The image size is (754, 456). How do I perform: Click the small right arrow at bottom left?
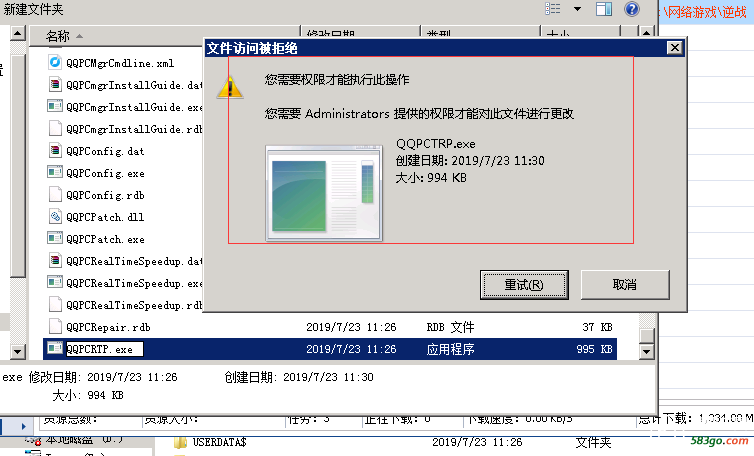24,426
